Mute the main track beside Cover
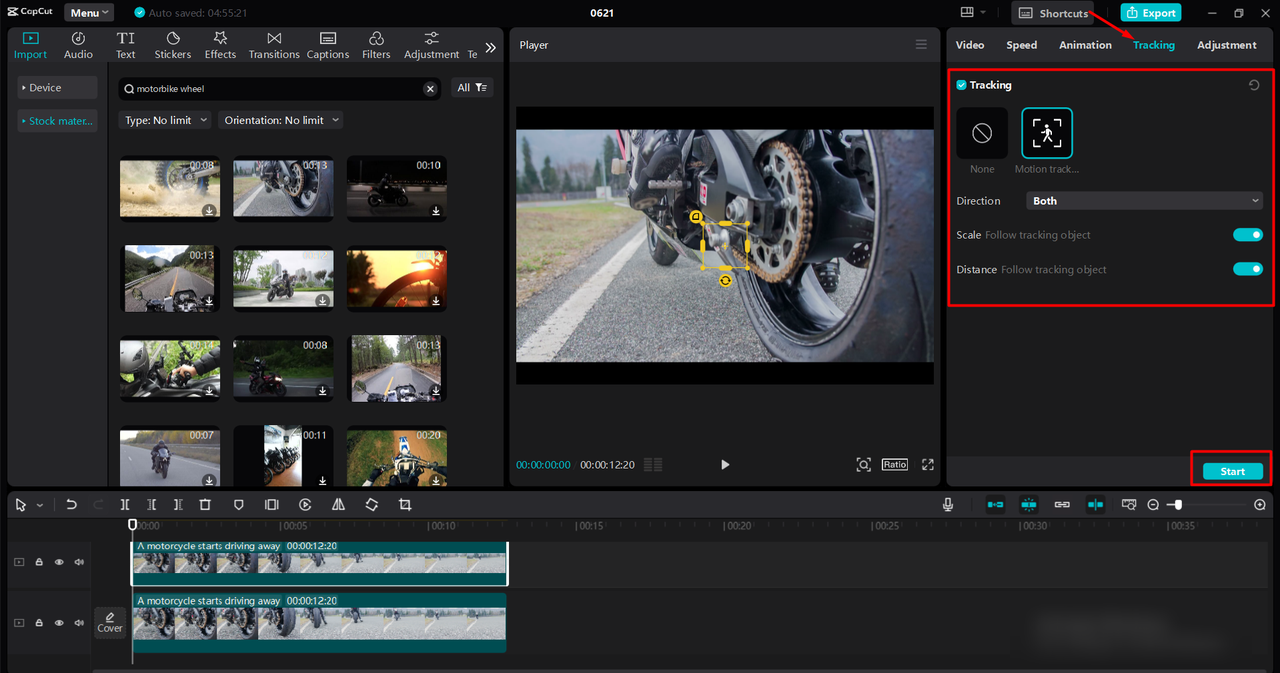 79,622
